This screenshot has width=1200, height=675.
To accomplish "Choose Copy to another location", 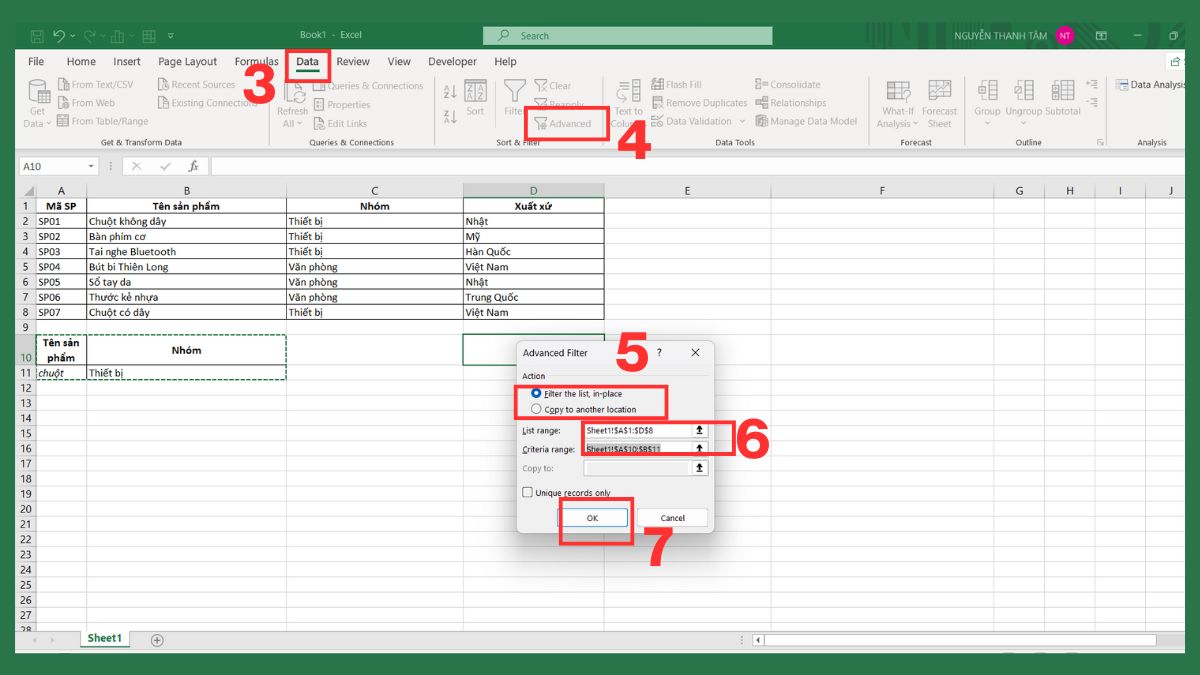I will click(536, 408).
